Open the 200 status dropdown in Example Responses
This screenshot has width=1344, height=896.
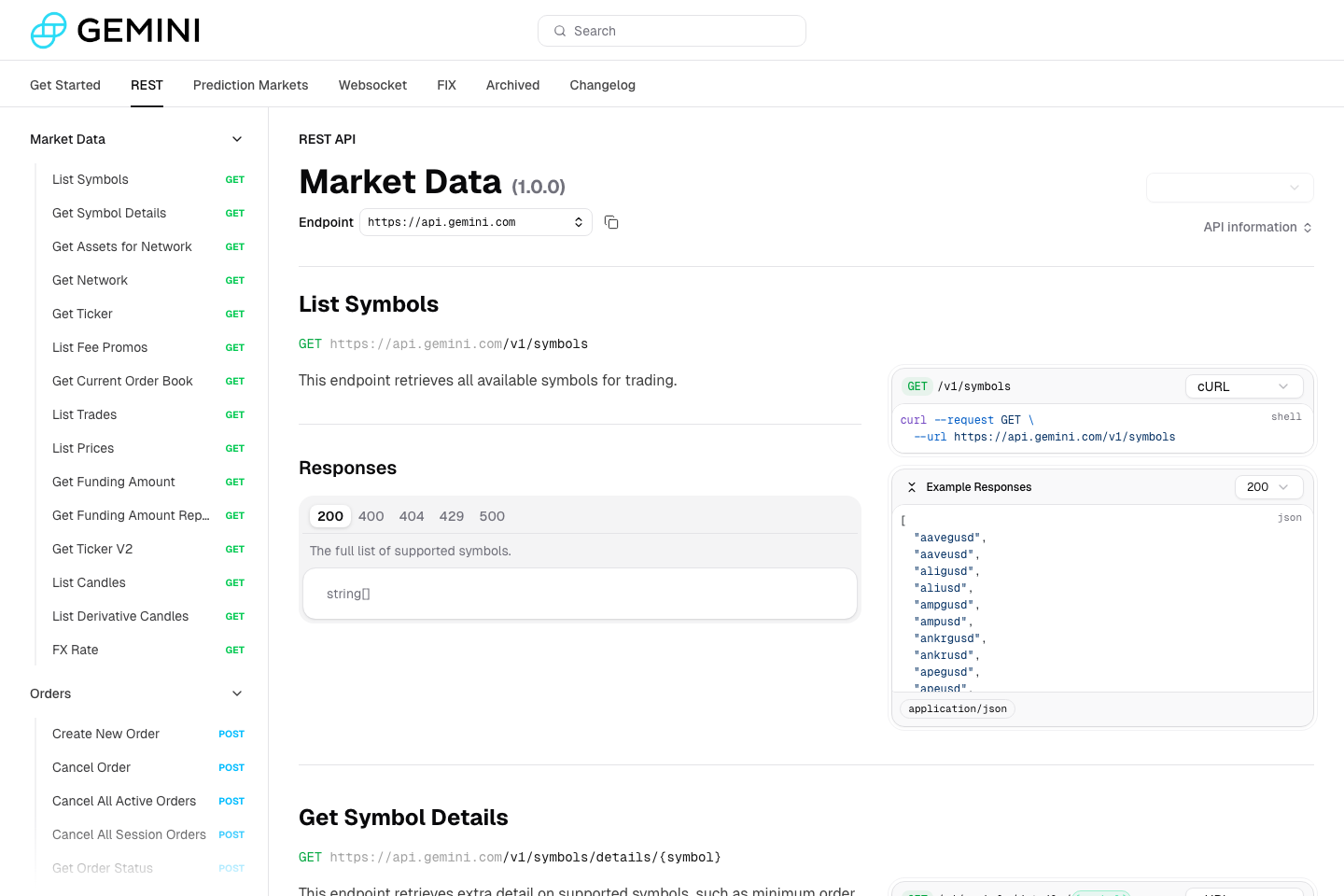(1268, 486)
